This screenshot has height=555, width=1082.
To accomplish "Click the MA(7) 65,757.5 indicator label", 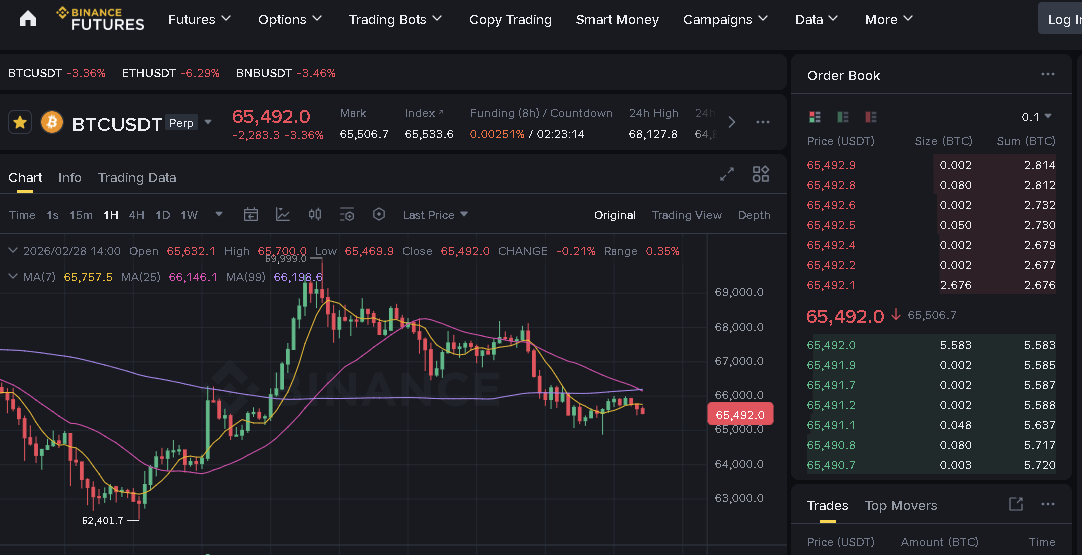I will click(68, 277).
